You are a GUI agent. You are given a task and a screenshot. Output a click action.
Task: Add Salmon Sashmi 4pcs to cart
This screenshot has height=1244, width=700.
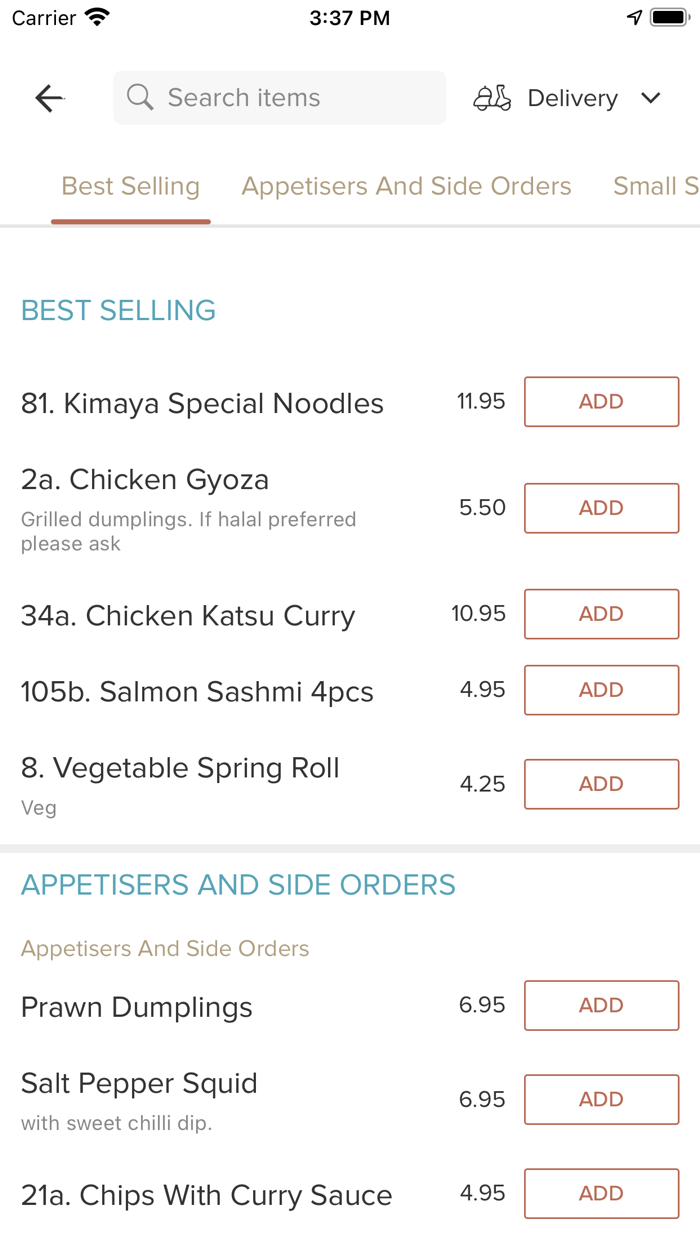[x=600, y=690]
